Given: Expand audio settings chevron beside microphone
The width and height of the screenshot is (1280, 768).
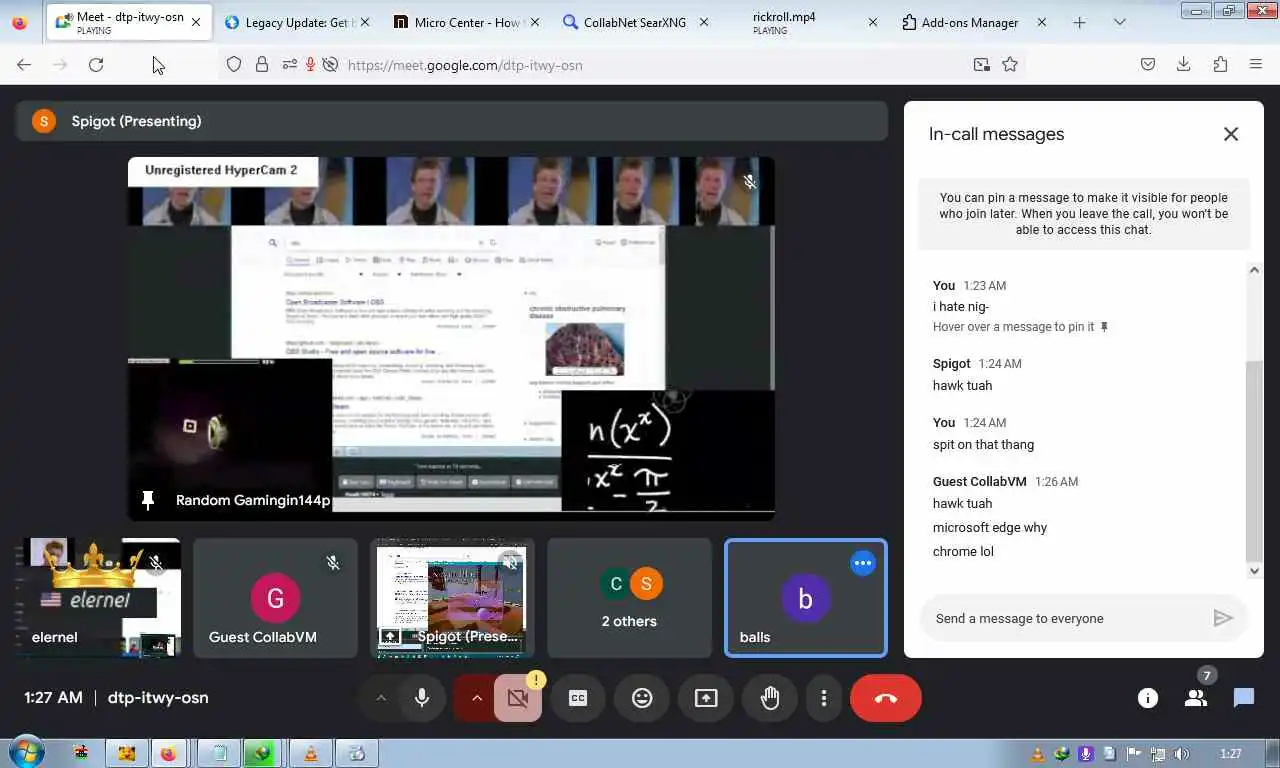Looking at the screenshot, I should tap(380, 698).
